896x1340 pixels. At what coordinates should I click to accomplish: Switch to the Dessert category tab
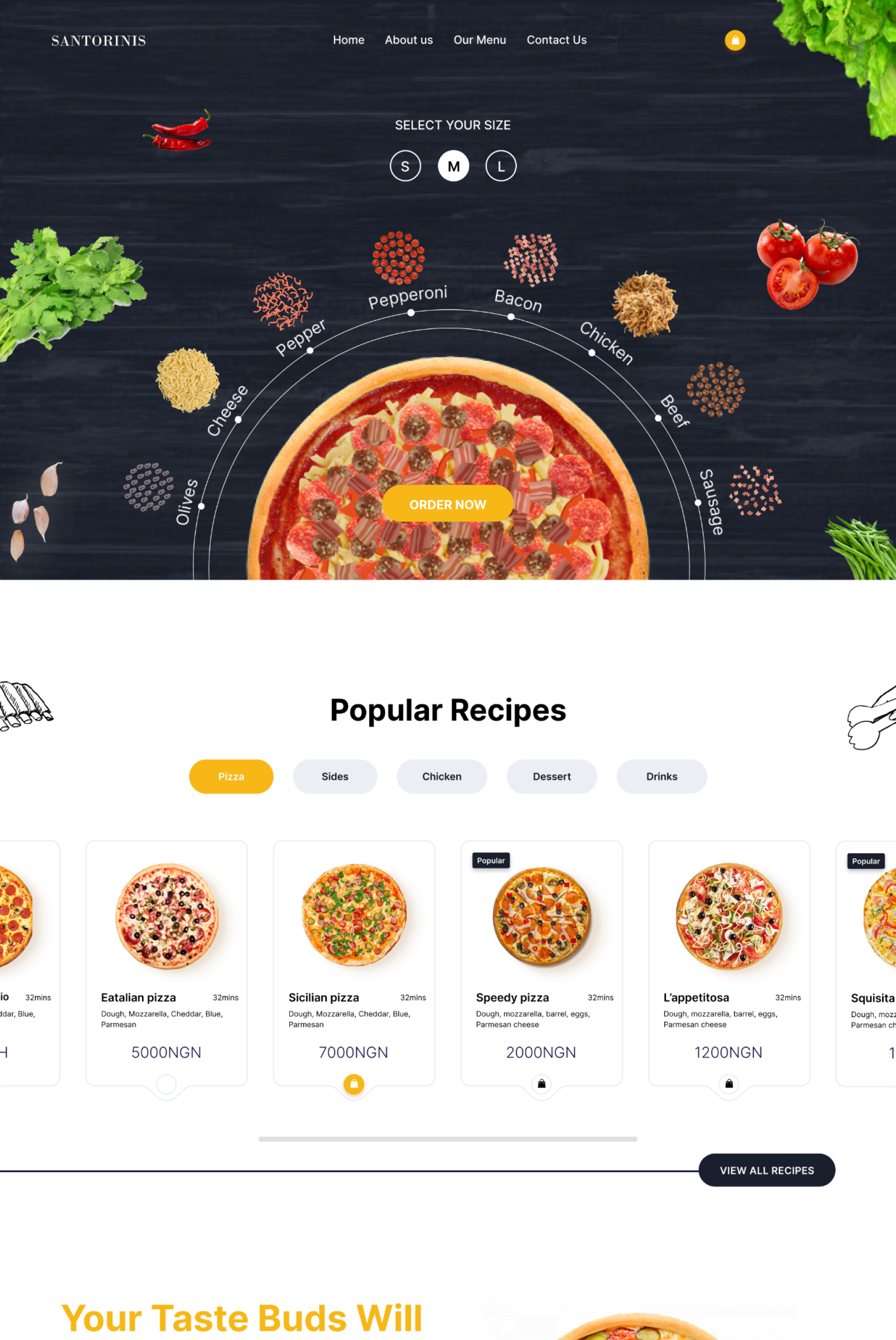point(552,776)
